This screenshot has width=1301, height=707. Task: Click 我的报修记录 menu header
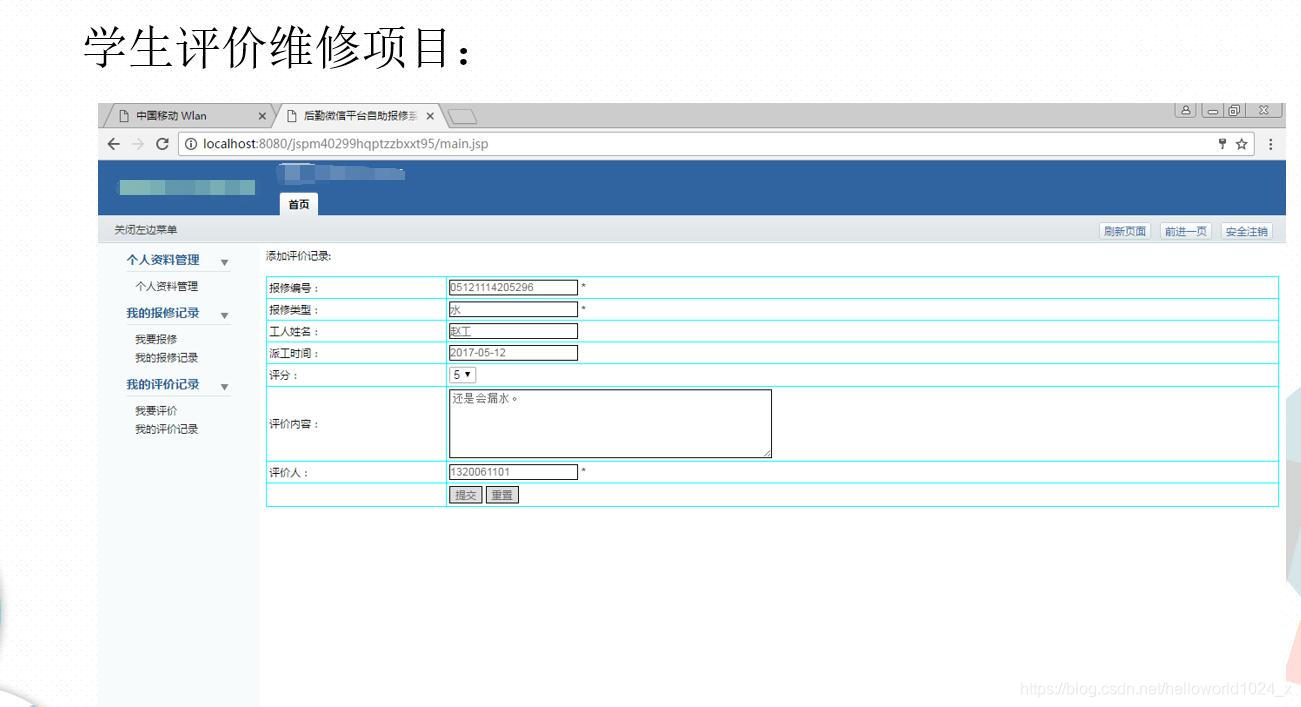163,313
